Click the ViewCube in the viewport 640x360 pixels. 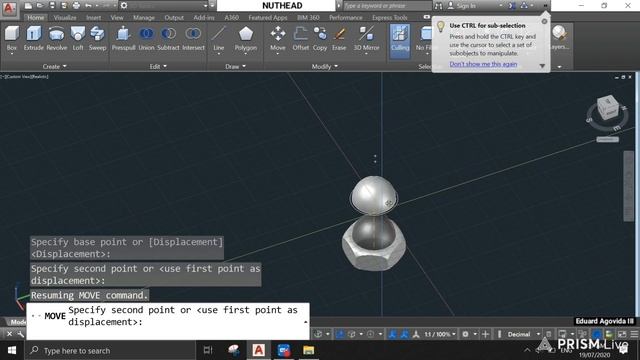607,107
